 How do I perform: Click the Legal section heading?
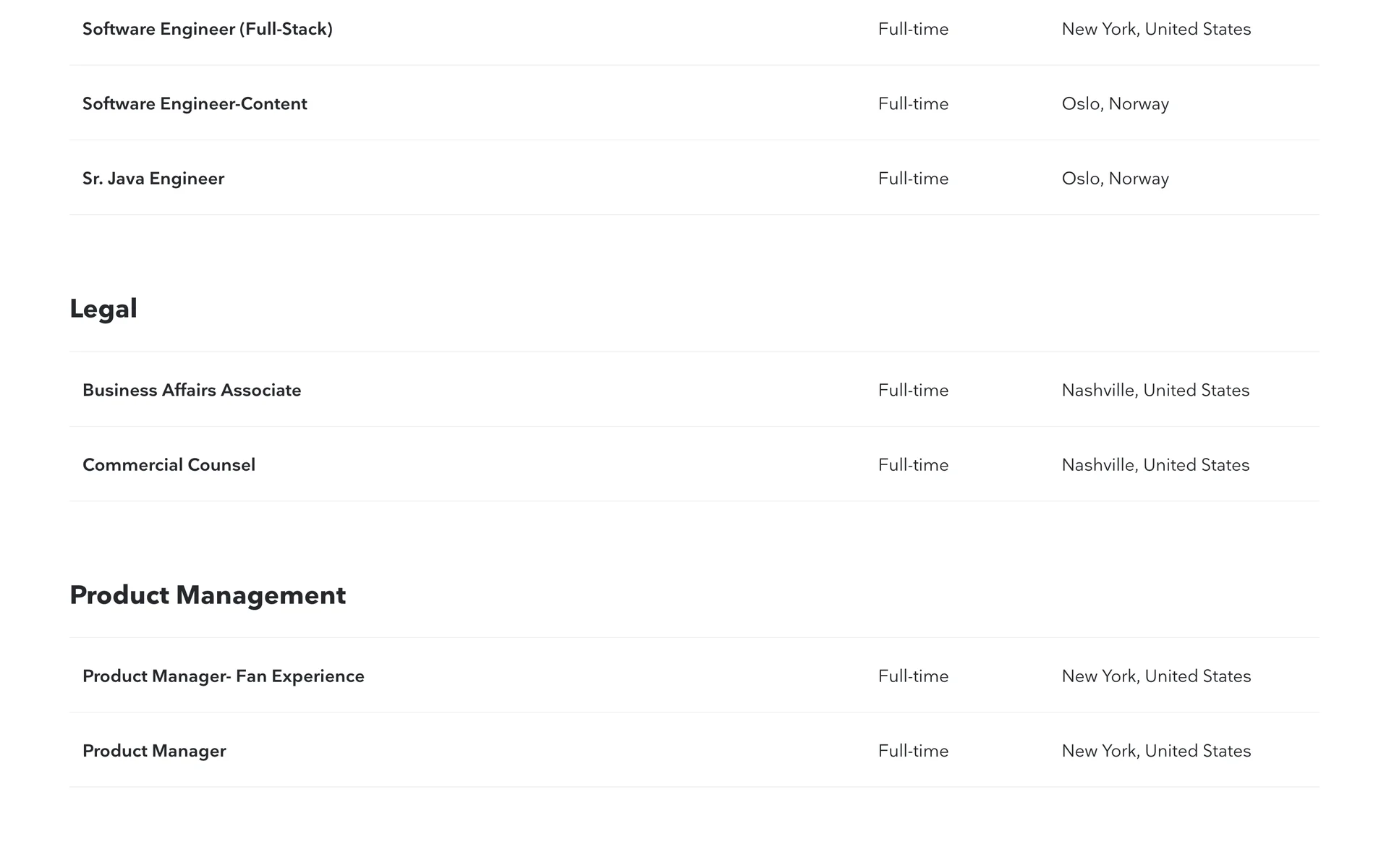tap(103, 309)
